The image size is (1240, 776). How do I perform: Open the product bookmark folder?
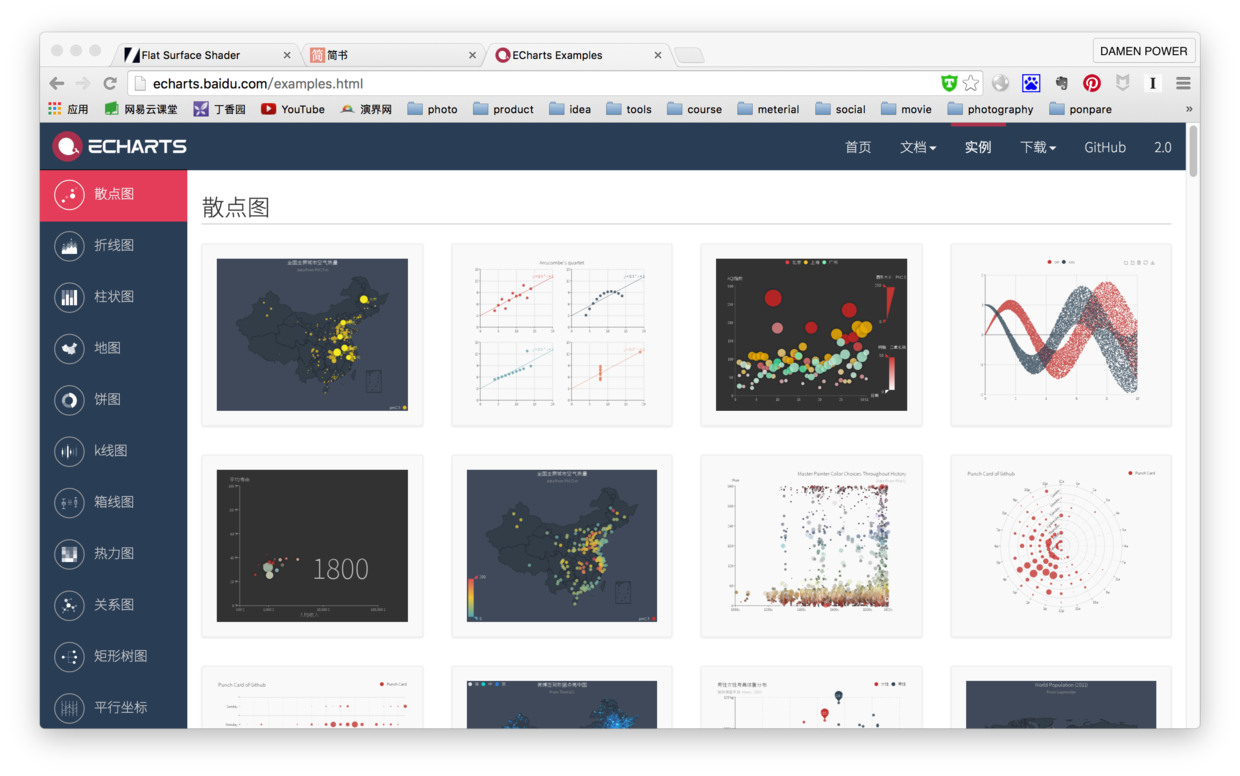(x=503, y=109)
